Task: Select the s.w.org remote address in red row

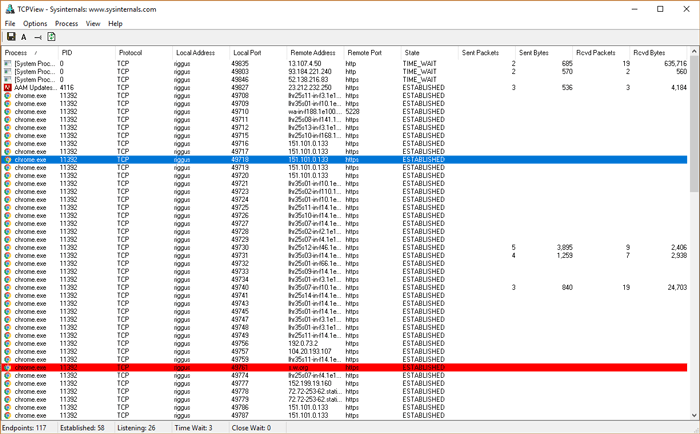Action: pyautogui.click(x=298, y=367)
